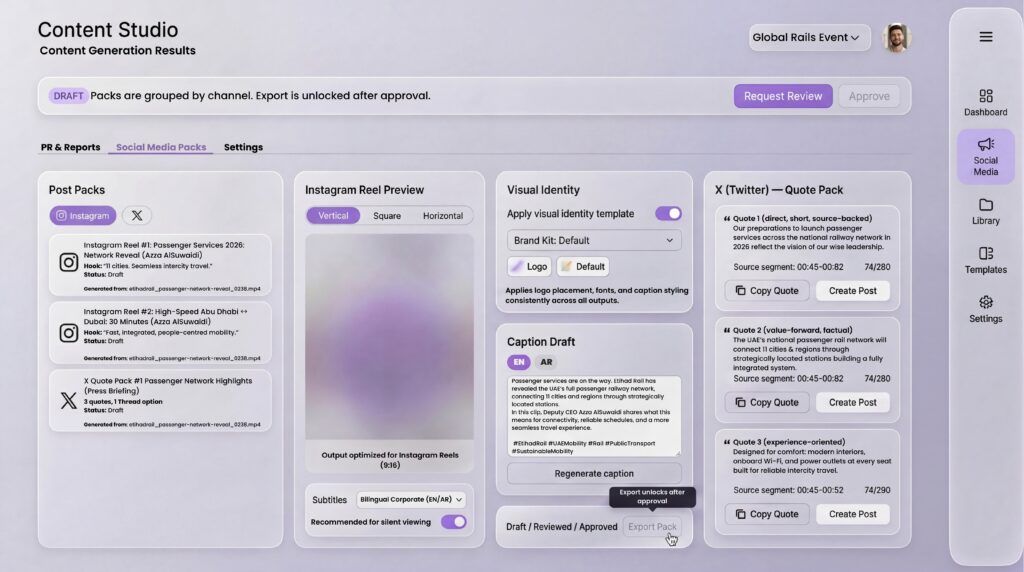Viewport: 1024px width, 572px height.
Task: Switch to the PR & Reports tab
Action: pos(70,147)
